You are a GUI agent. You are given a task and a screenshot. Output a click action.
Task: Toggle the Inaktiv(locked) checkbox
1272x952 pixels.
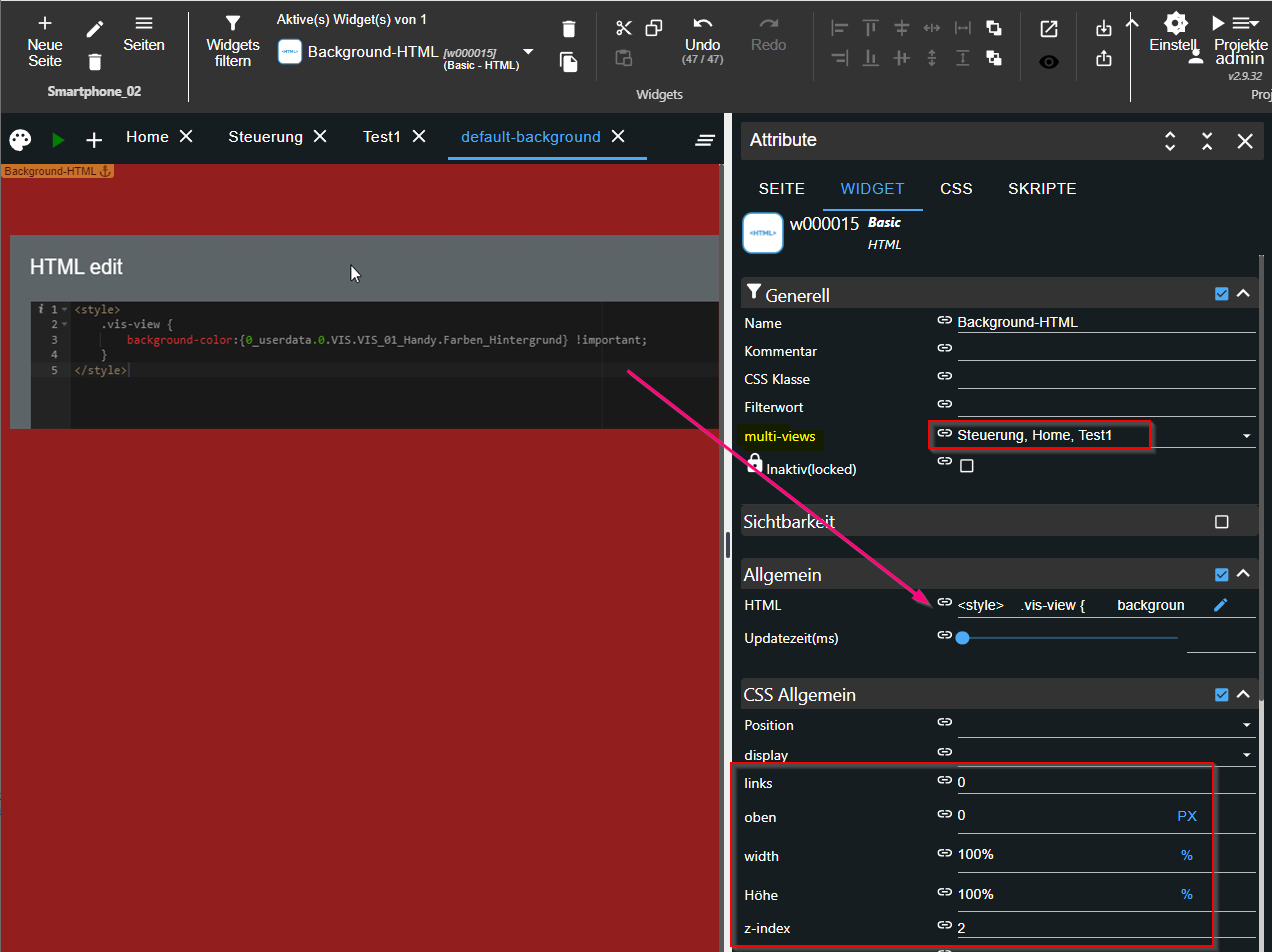pos(966,466)
